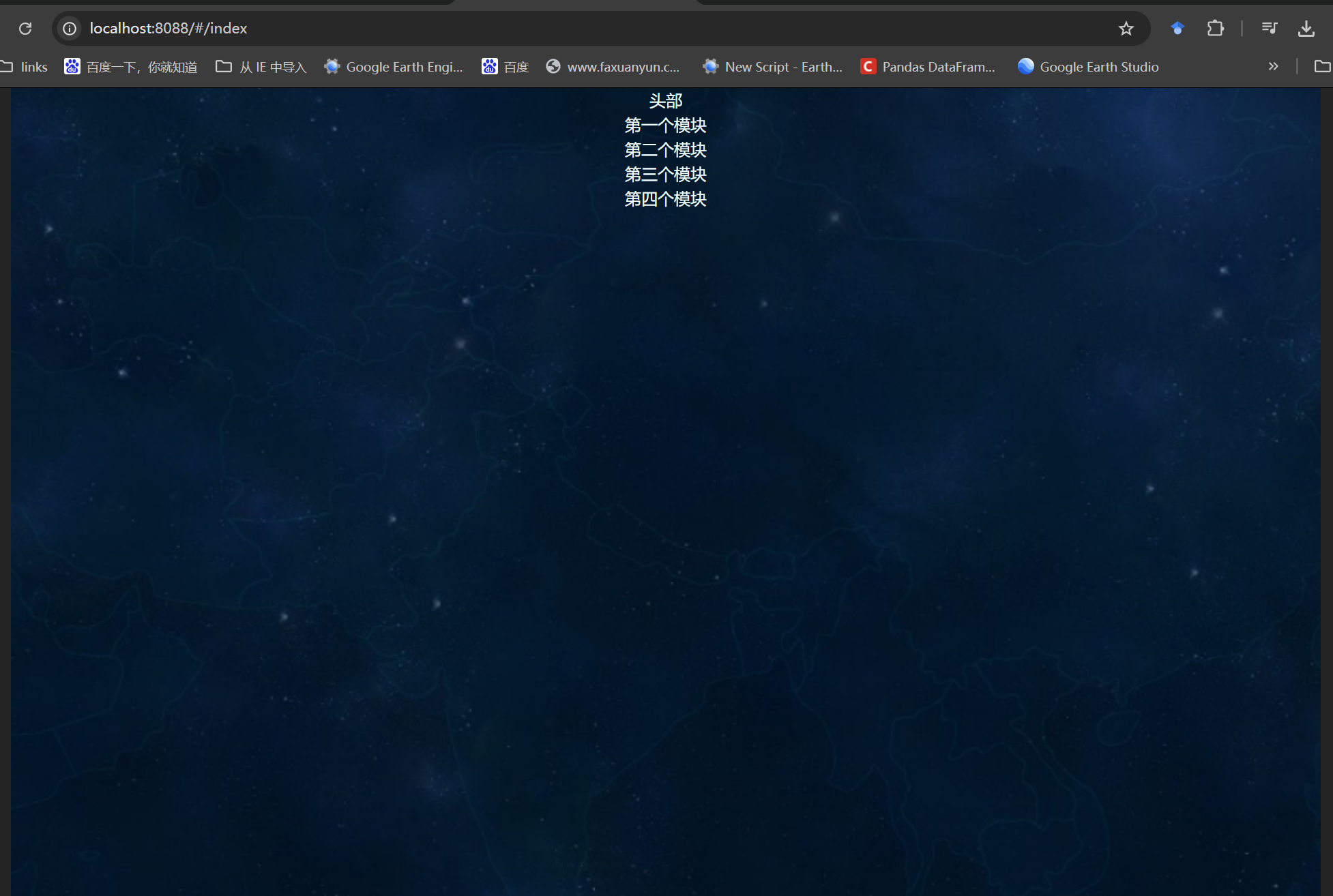Click the 第三个模块 text
Image resolution: width=1333 pixels, height=896 pixels.
(665, 175)
